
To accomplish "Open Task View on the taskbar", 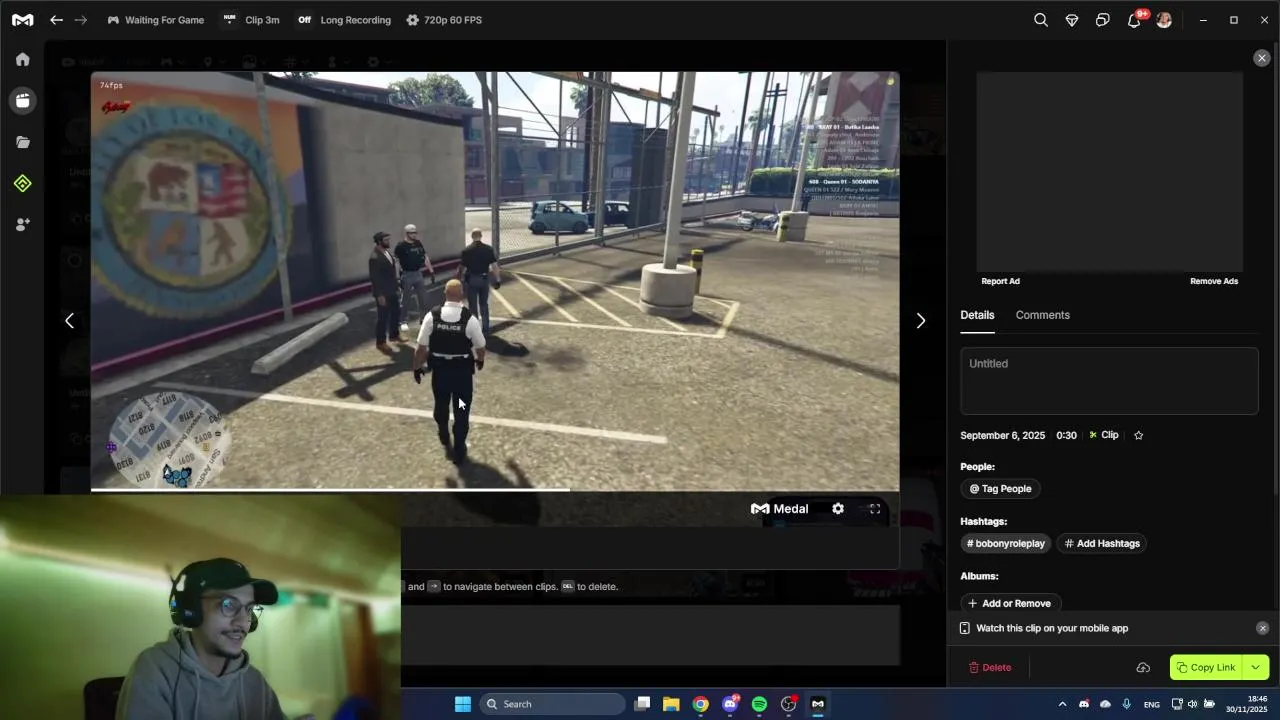I will (x=643, y=704).
